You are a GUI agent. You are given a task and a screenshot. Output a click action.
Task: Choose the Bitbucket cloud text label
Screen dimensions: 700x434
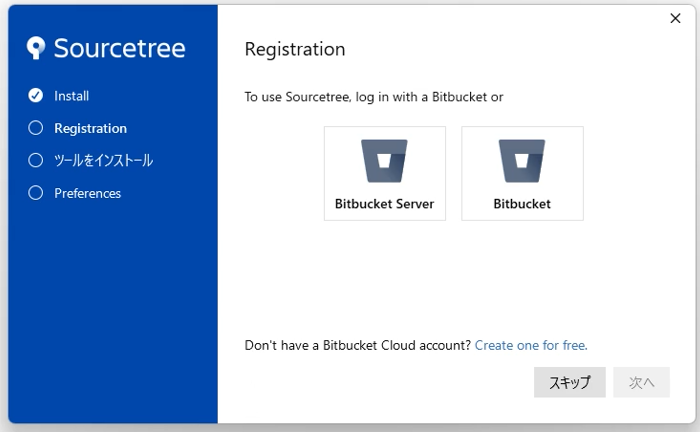pos(522,204)
